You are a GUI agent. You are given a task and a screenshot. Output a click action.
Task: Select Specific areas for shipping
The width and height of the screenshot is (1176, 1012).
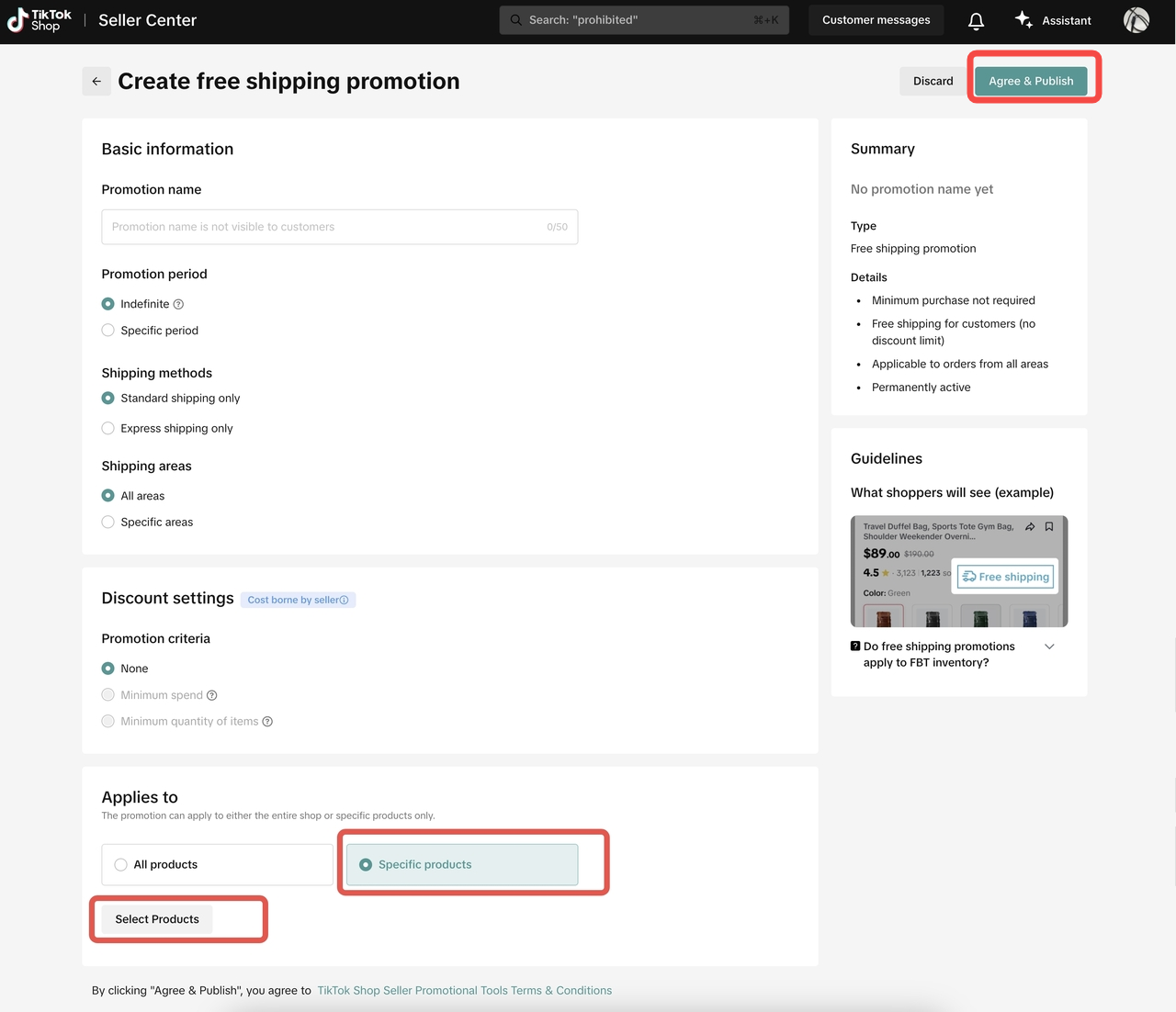tap(108, 523)
